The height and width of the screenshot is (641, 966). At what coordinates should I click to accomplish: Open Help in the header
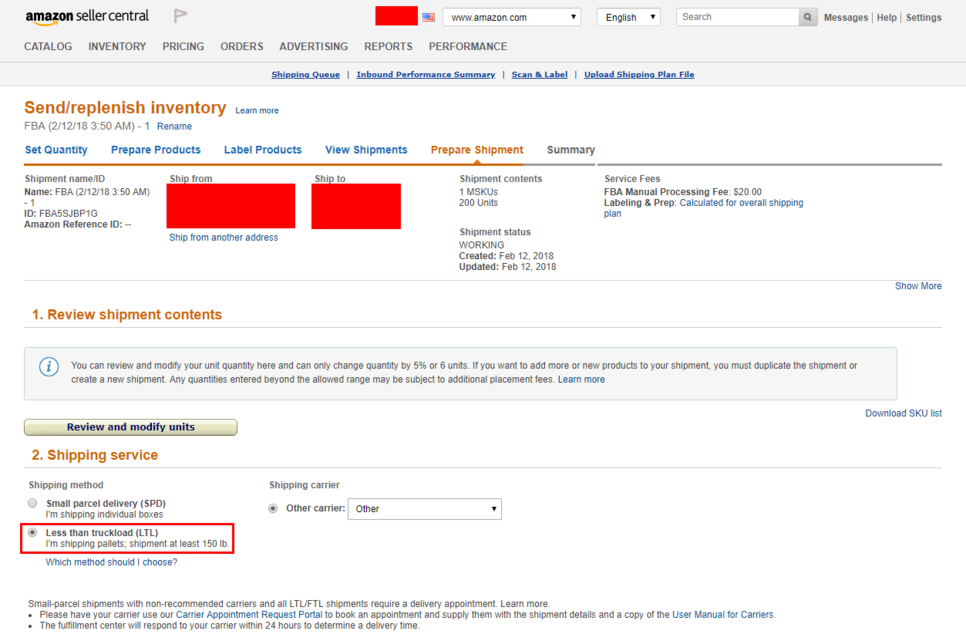click(887, 18)
